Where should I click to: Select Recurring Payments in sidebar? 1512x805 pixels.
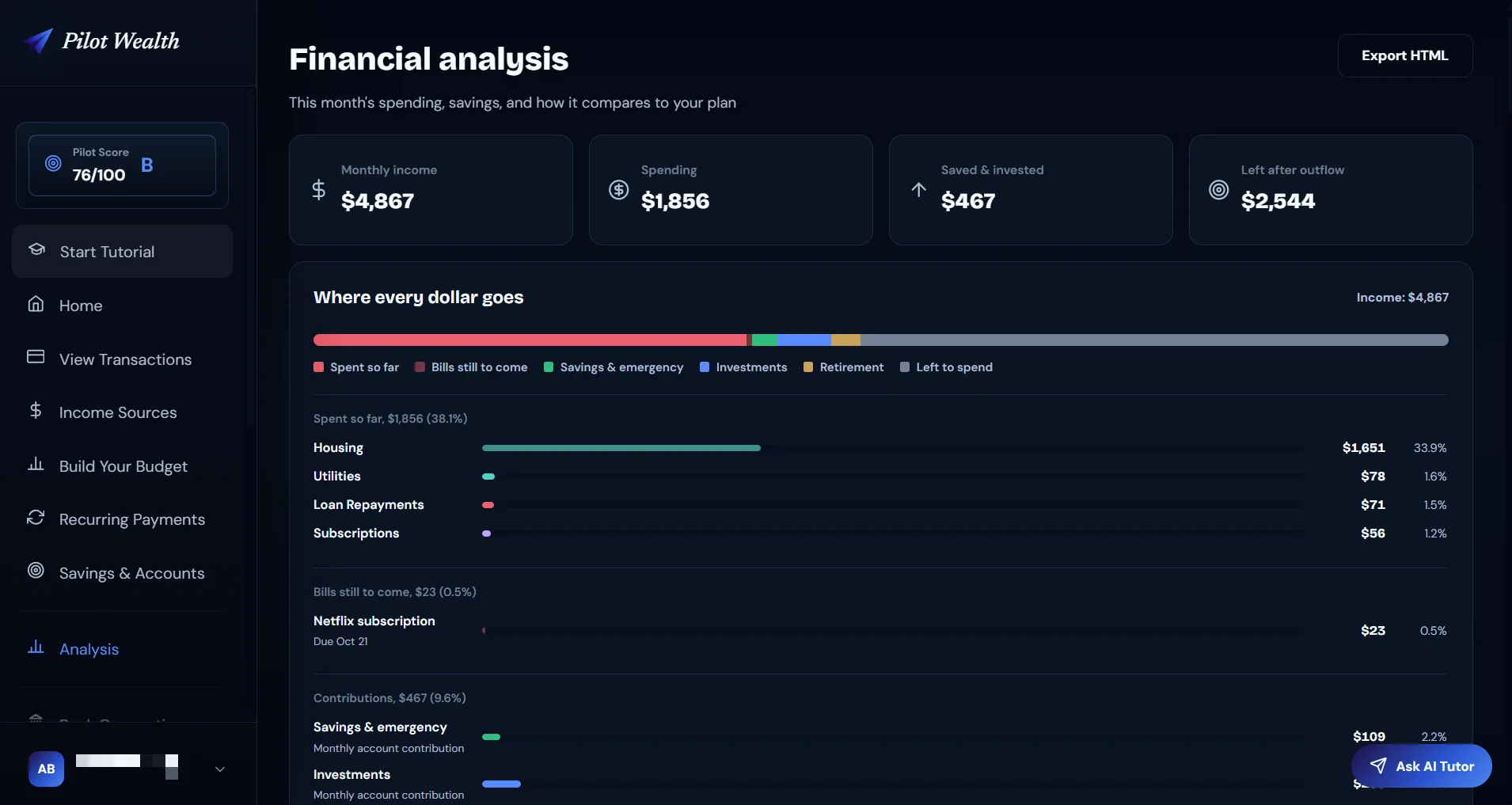(122, 519)
